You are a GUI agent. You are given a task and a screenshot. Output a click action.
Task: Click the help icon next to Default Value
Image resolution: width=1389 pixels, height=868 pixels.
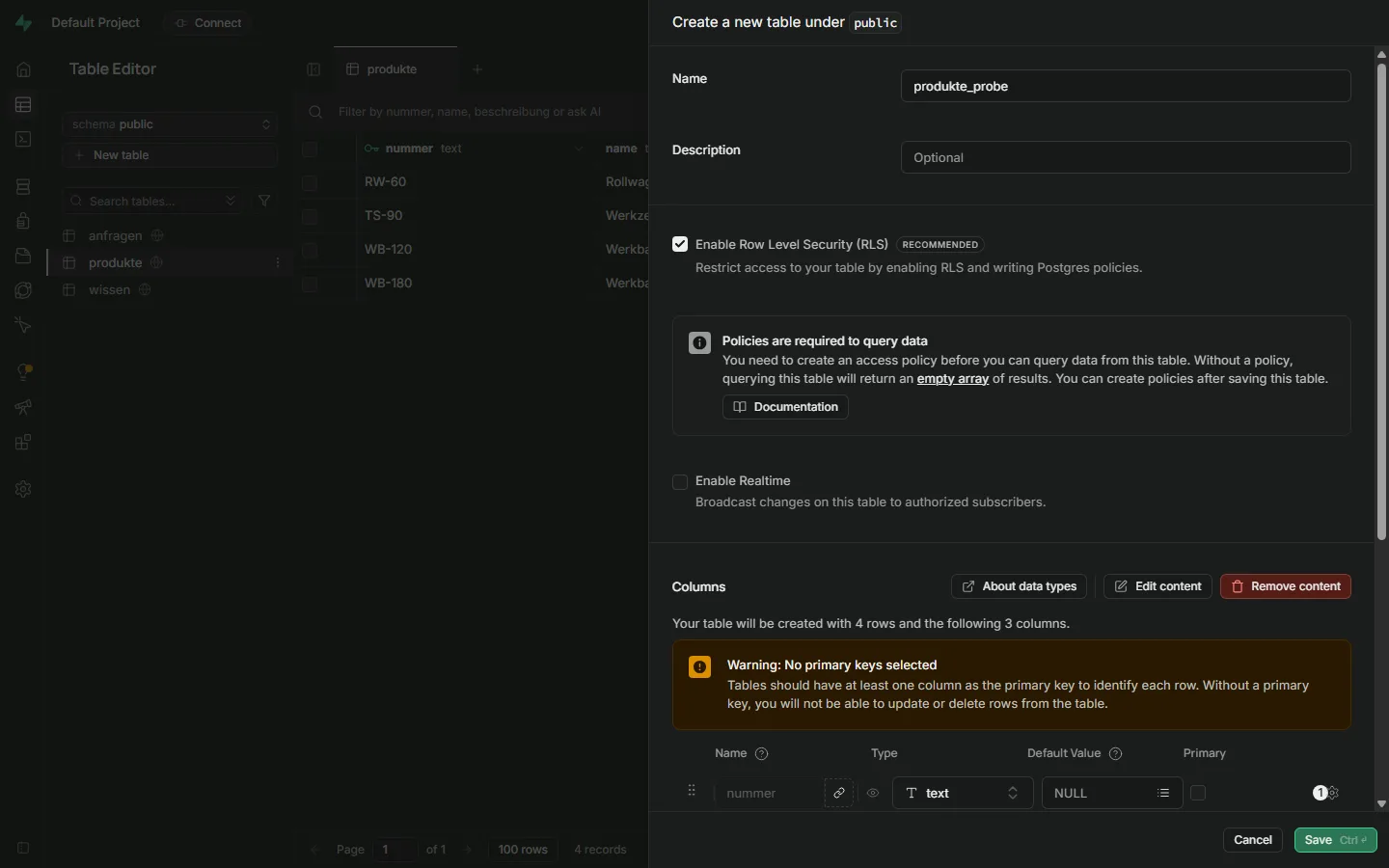click(1116, 753)
